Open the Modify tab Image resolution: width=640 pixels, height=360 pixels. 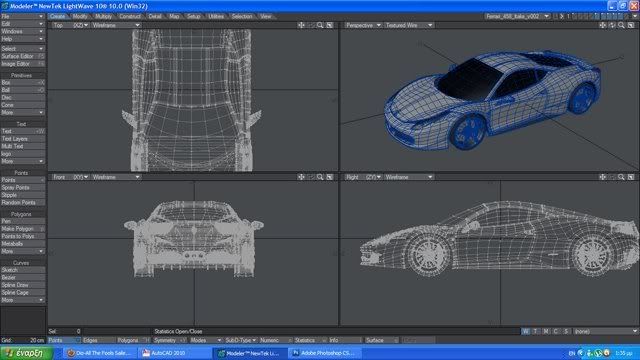coord(80,16)
